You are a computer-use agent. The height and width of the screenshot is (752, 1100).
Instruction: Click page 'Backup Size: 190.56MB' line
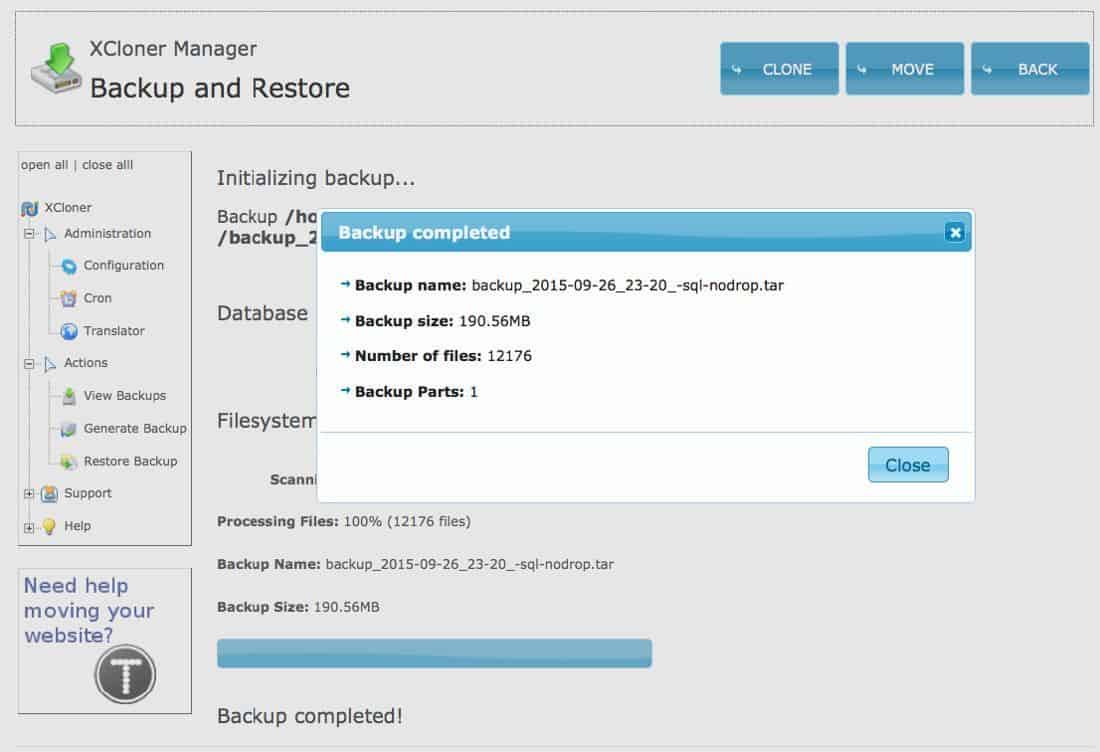(x=298, y=607)
